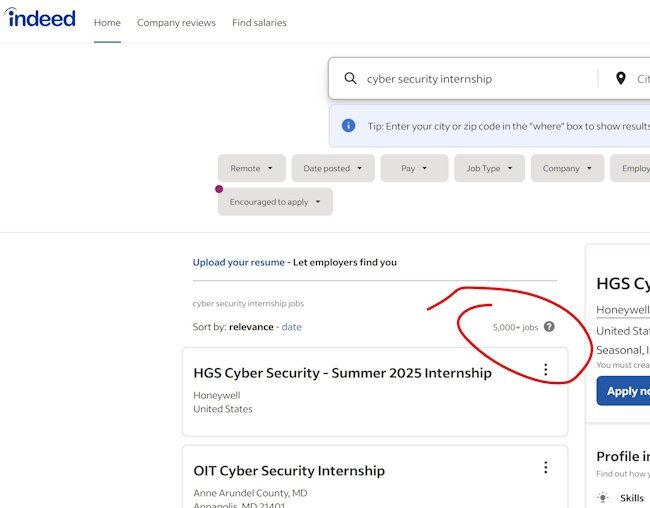This screenshot has width=650, height=508.
Task: Click the search magnifier icon
Action: point(350,79)
